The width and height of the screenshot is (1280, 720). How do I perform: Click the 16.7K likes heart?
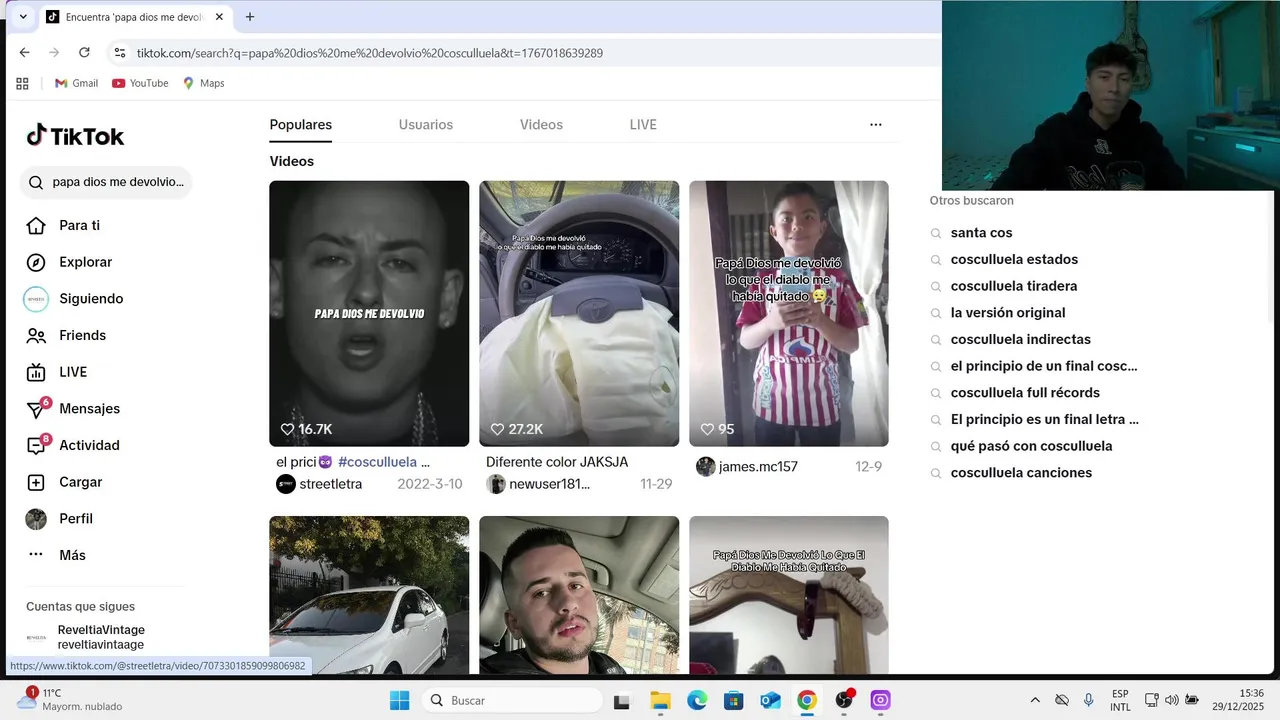coord(288,429)
